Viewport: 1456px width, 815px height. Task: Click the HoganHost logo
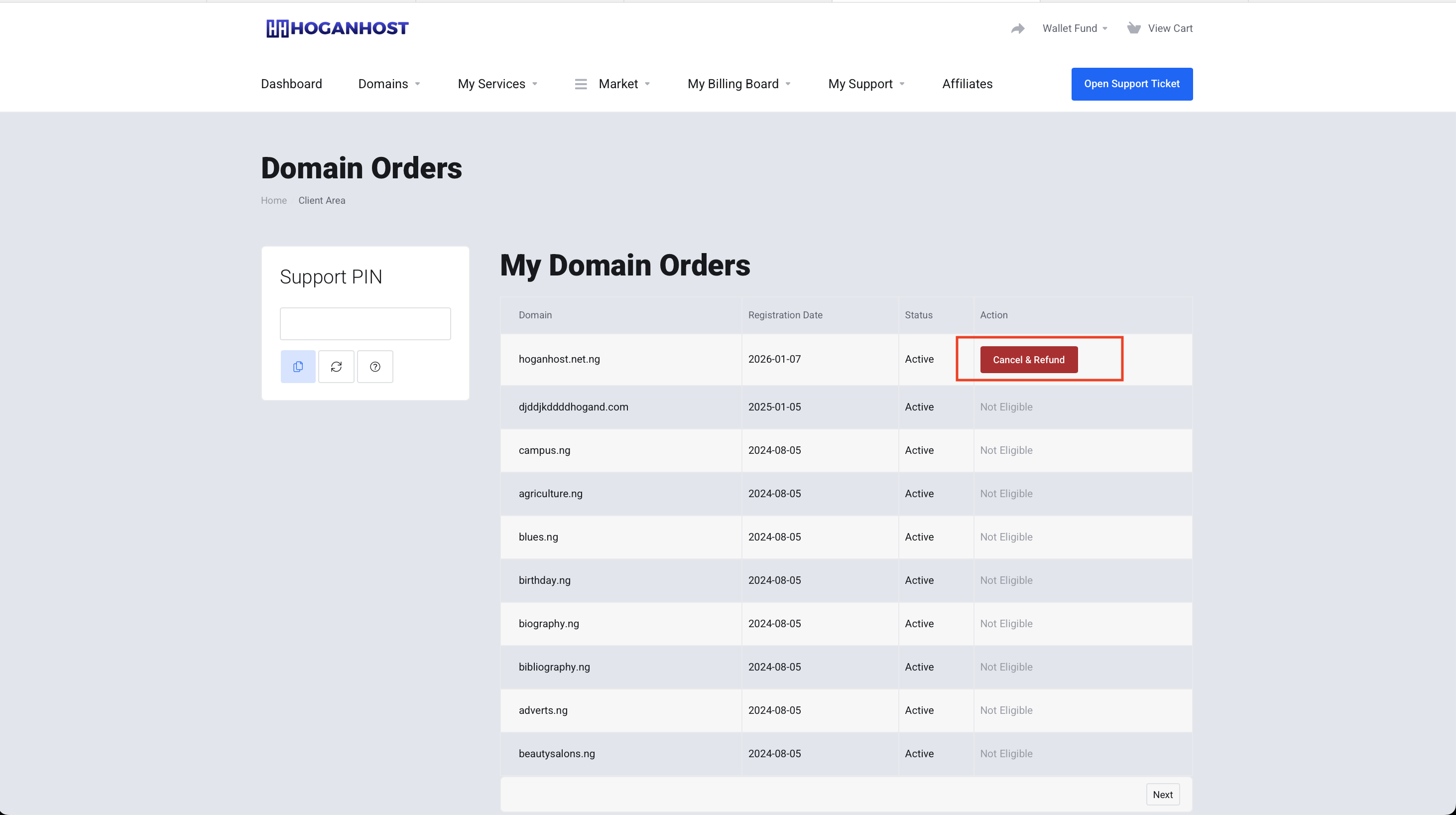tap(338, 28)
